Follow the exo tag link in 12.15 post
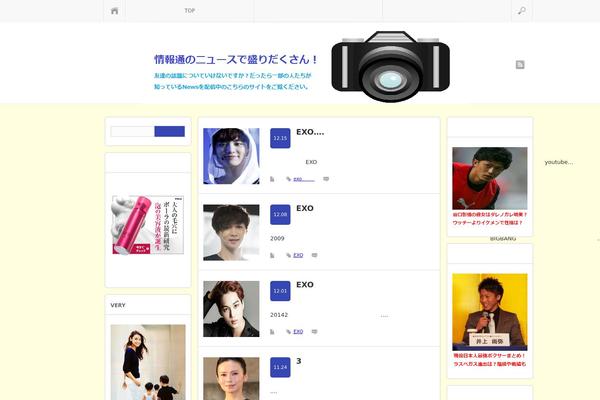This screenshot has height=400, width=600. coord(304,179)
